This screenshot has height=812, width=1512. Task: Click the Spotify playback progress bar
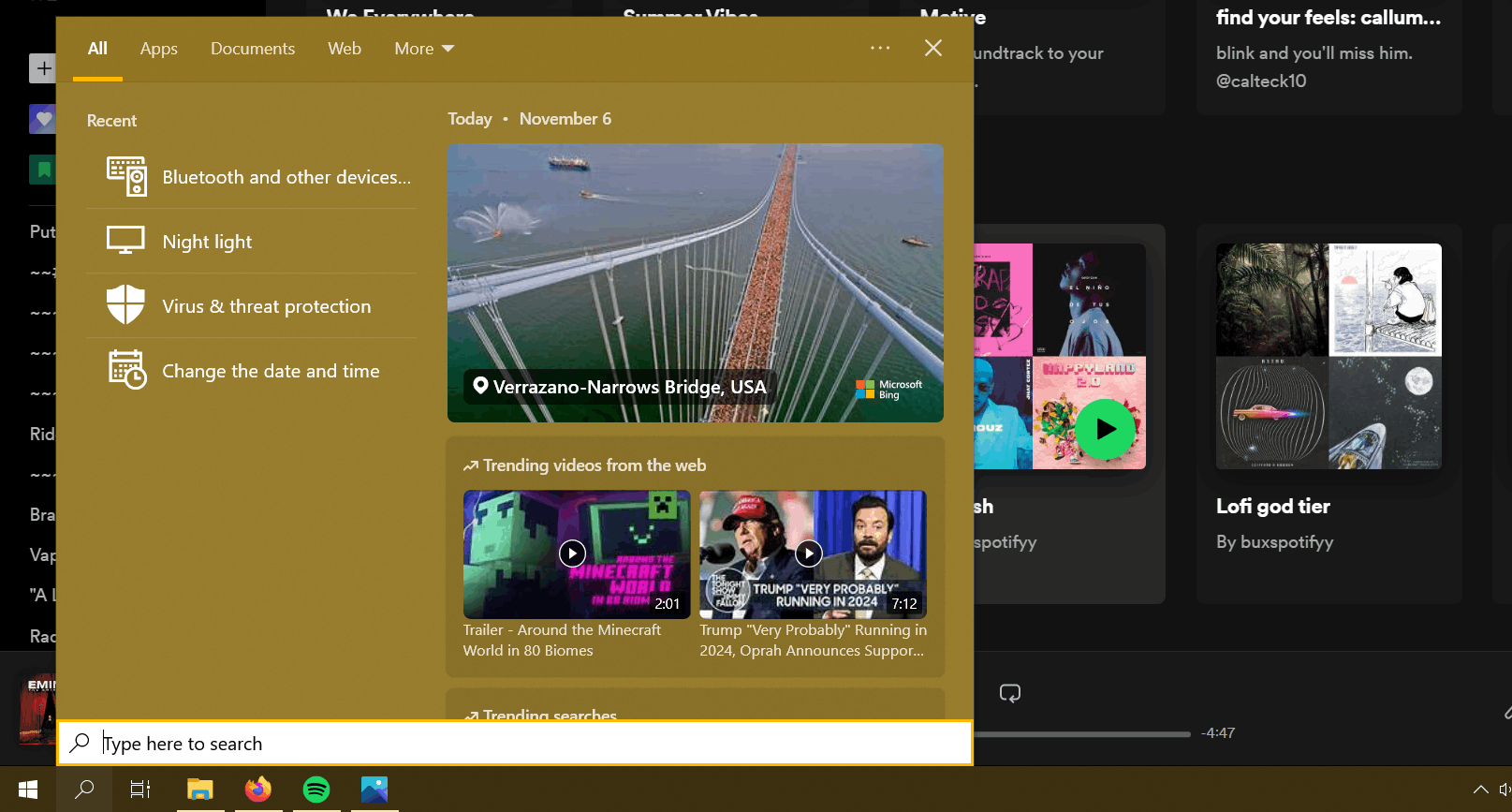(1081, 734)
